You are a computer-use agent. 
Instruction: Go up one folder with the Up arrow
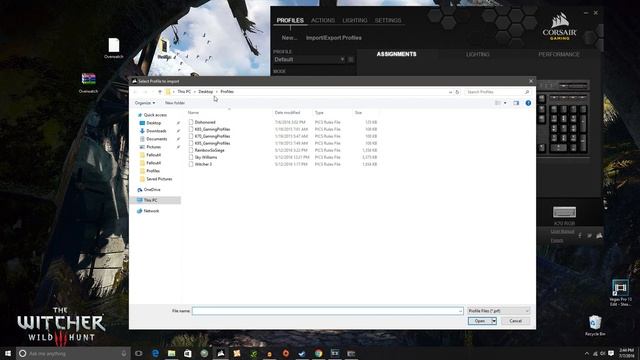click(160, 92)
